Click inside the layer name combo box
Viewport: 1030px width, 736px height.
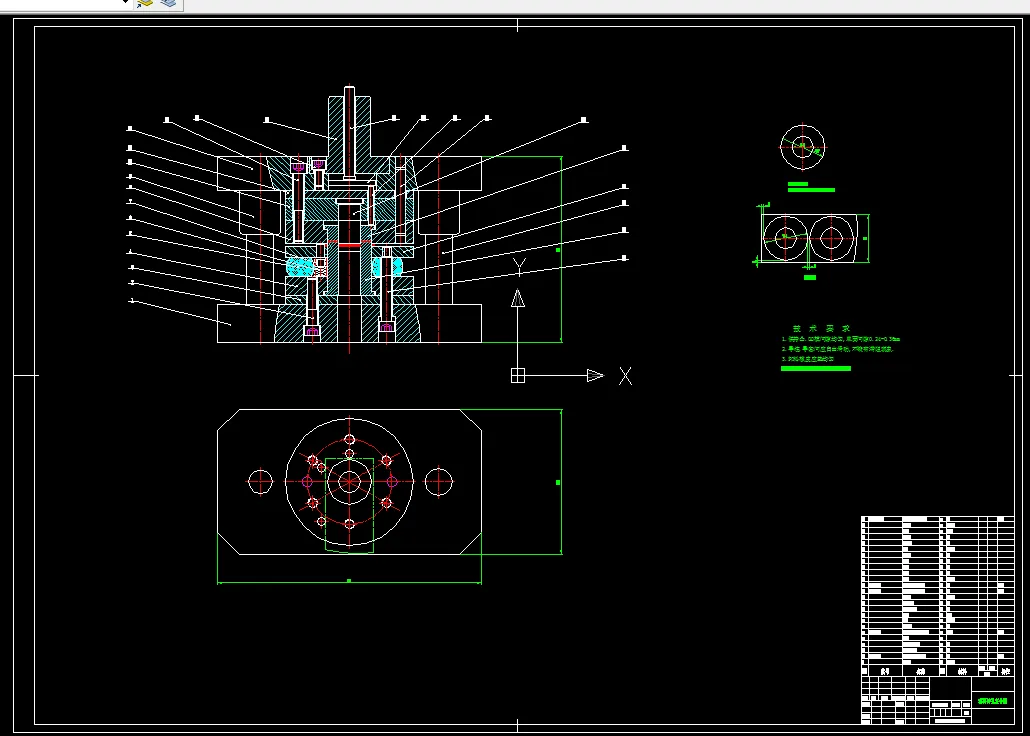pos(60,3)
